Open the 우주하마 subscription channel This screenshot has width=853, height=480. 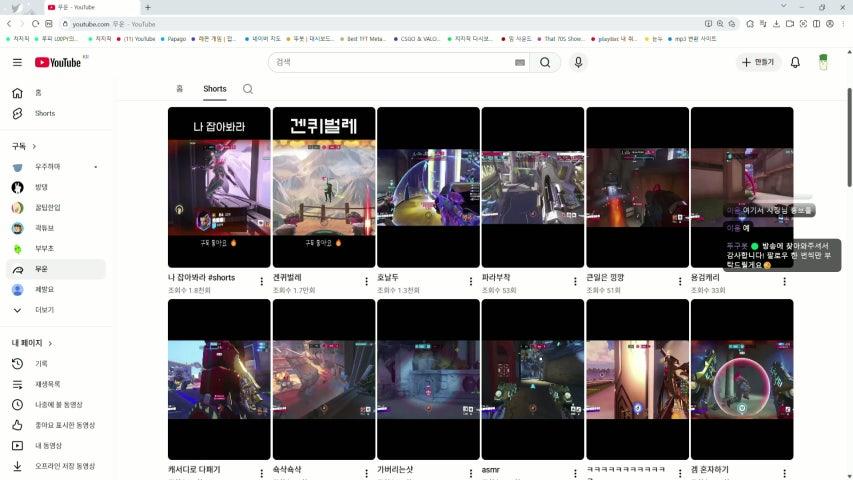tap(48, 167)
